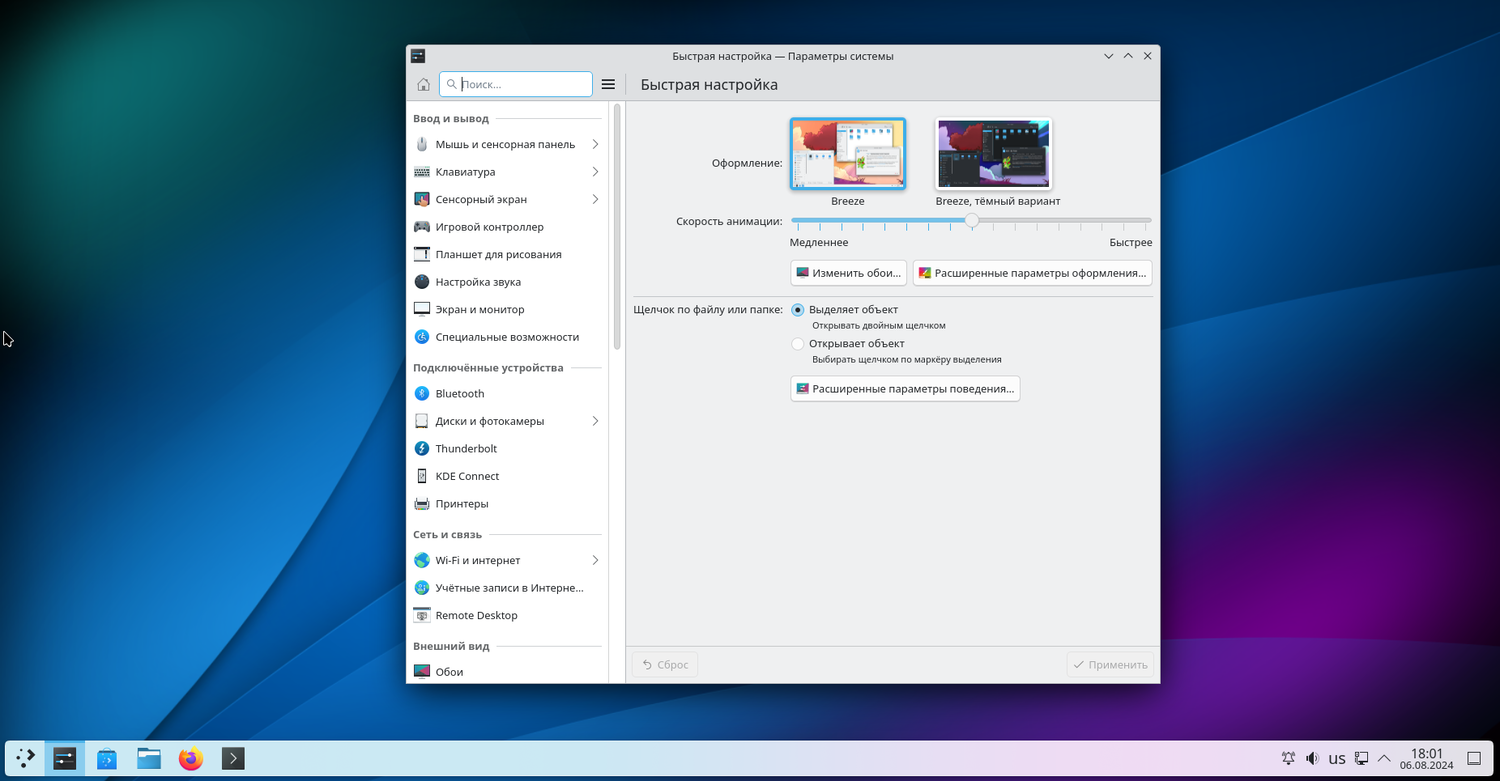Go to 'Принтеры' settings page
The image size is (1500, 781).
(461, 504)
